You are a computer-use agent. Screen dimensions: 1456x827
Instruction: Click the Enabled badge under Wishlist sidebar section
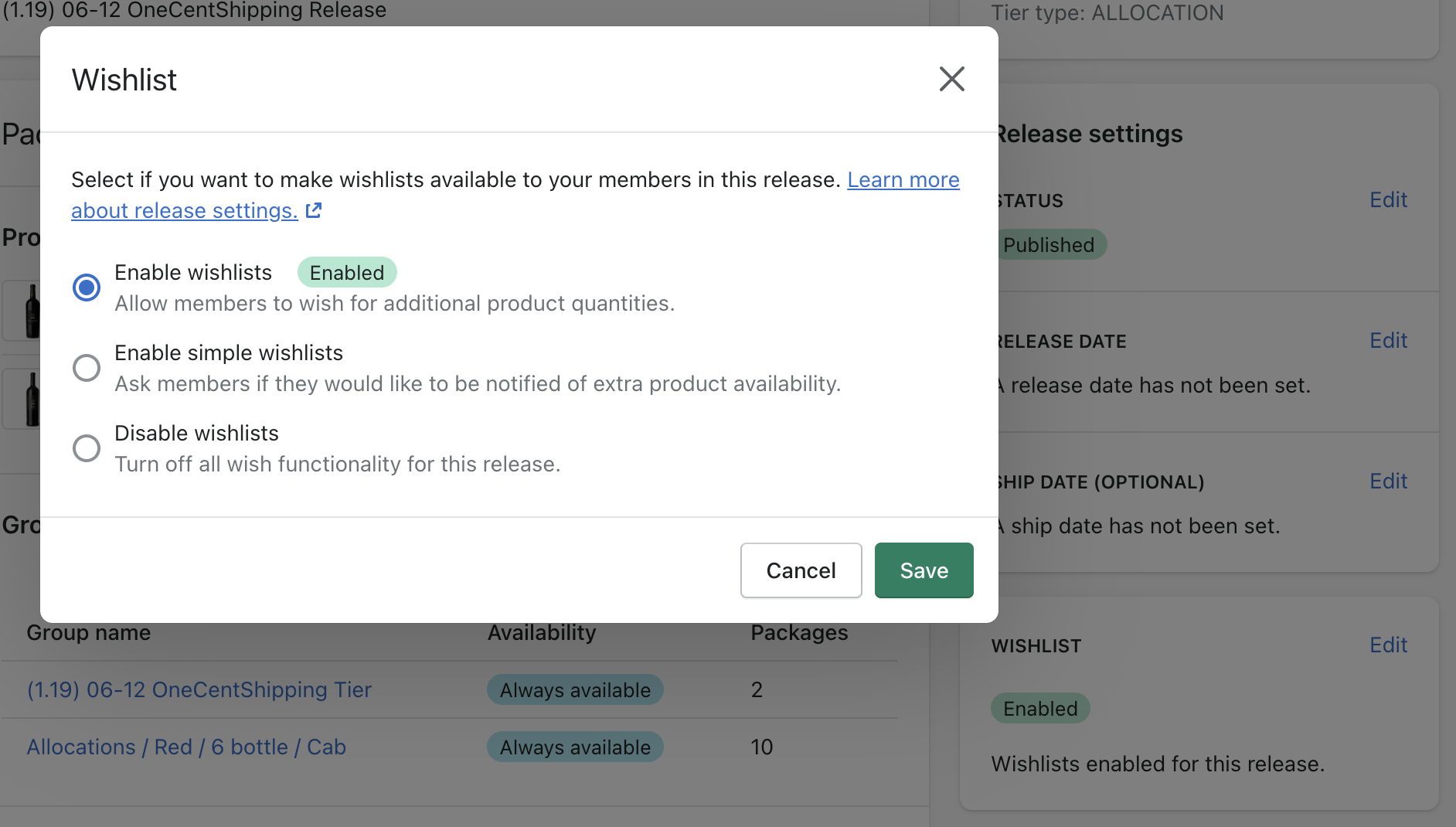pos(1040,709)
